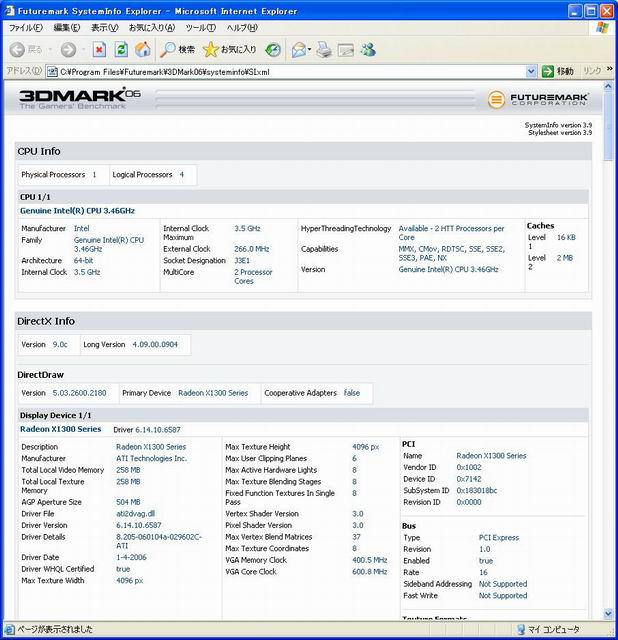Click the Futuremark Corporation logo
Screen dimensions: 618x640
539,99
